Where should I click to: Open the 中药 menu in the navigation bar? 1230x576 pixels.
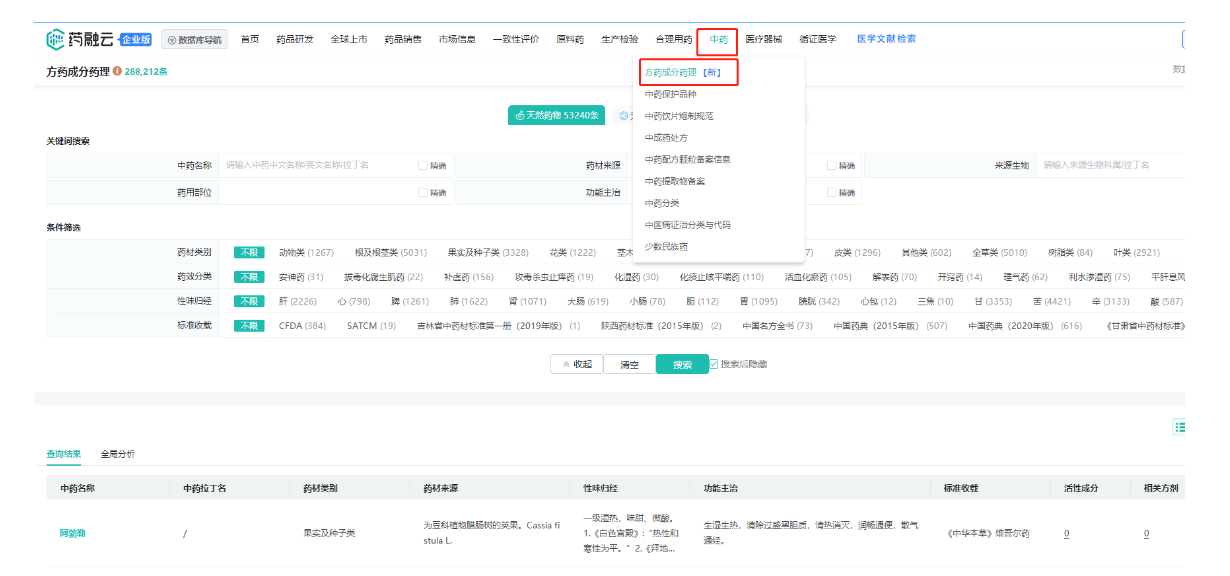[x=718, y=40]
